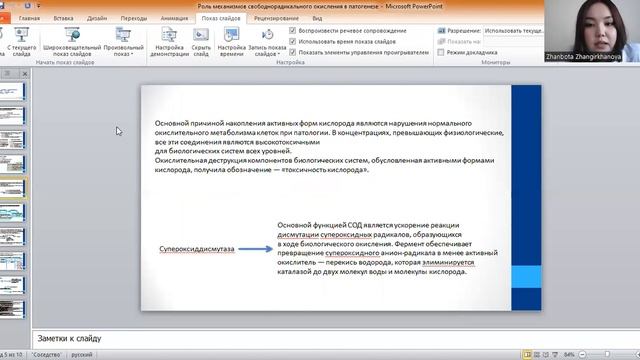Click the Заметки к слайду notes field
640x360 pixels.
click(x=336, y=338)
